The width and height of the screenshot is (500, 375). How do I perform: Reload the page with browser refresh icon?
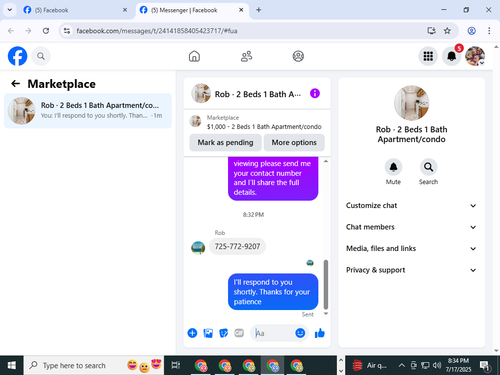(46, 31)
